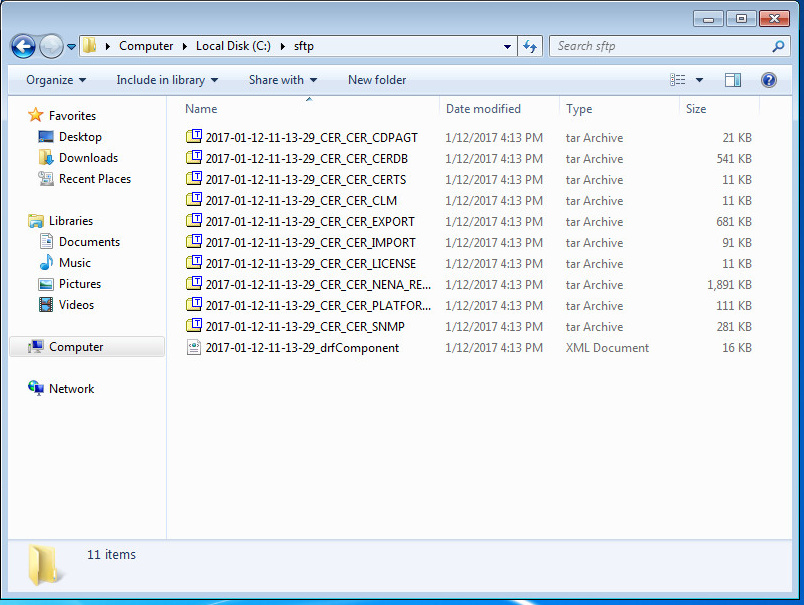The height and width of the screenshot is (605, 804).
Task: Refresh the sftp folder view
Action: click(x=530, y=47)
